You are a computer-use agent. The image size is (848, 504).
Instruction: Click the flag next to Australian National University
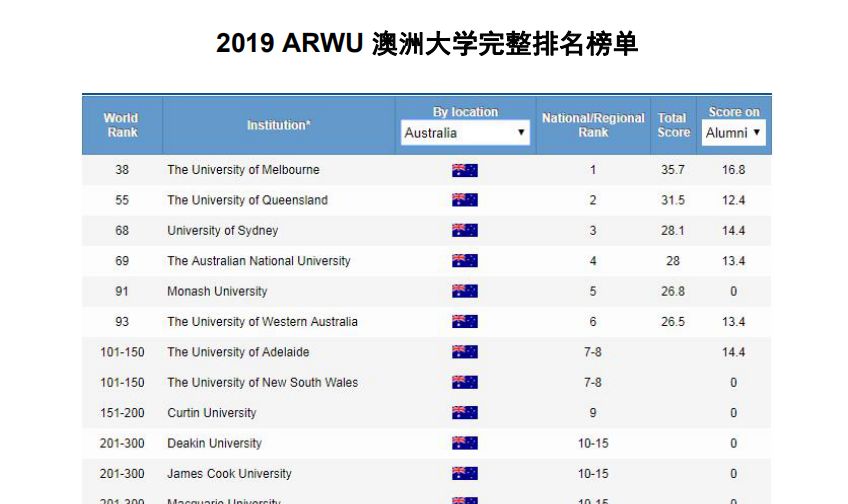(464, 261)
